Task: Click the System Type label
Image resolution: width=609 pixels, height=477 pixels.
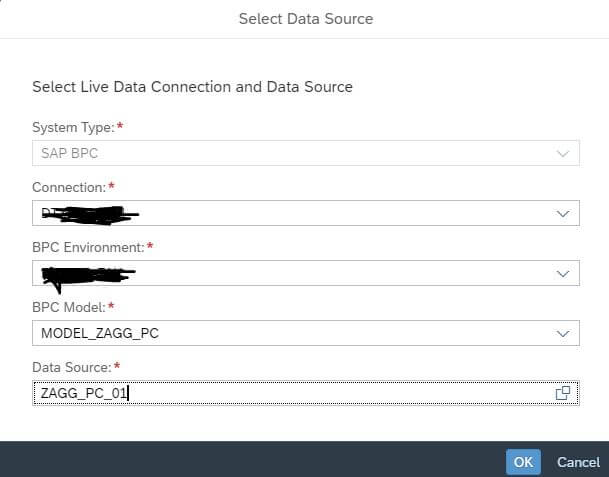Action: [x=73, y=127]
